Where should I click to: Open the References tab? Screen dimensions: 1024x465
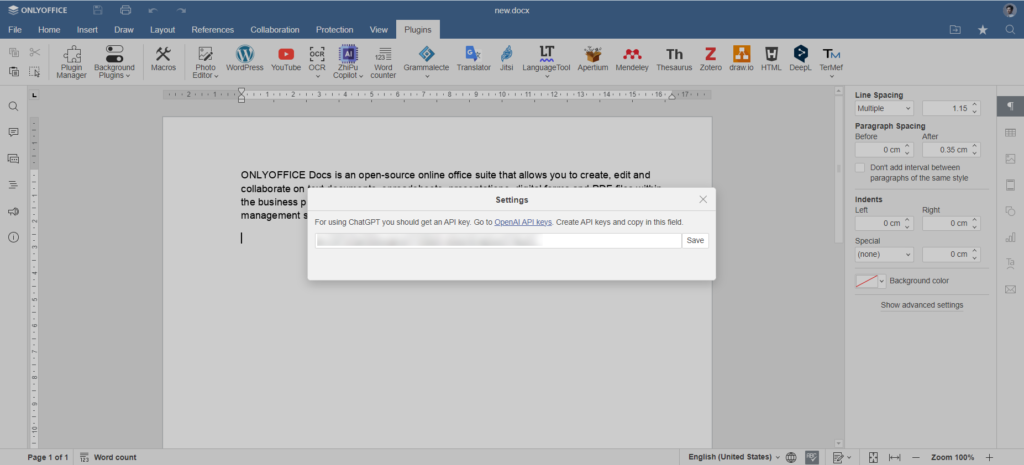pos(212,30)
